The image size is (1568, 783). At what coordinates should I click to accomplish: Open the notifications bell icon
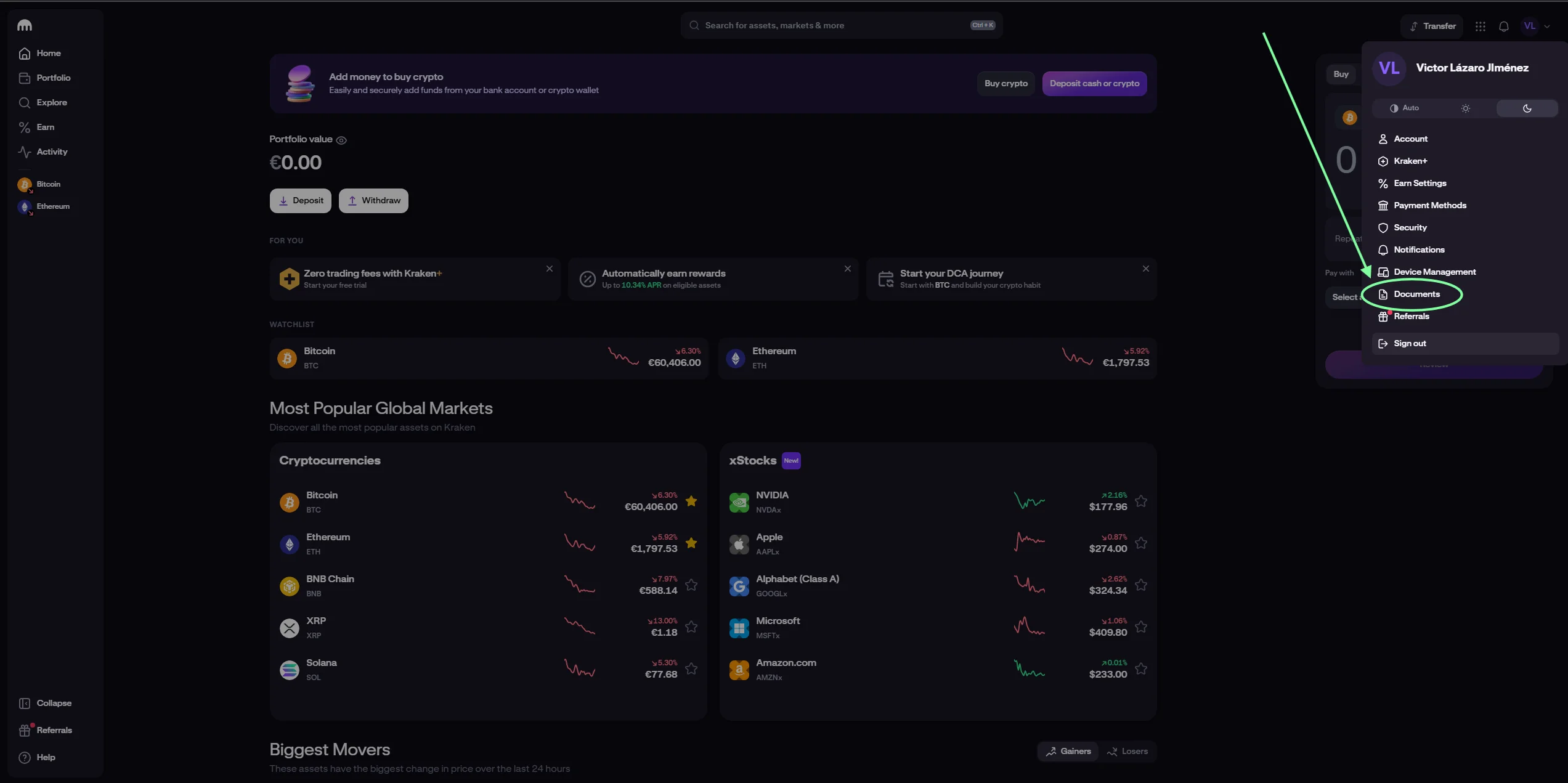pyautogui.click(x=1504, y=26)
